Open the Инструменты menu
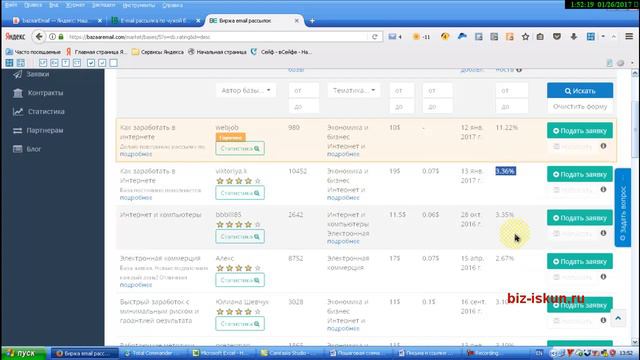640x360 pixels. 138,5
